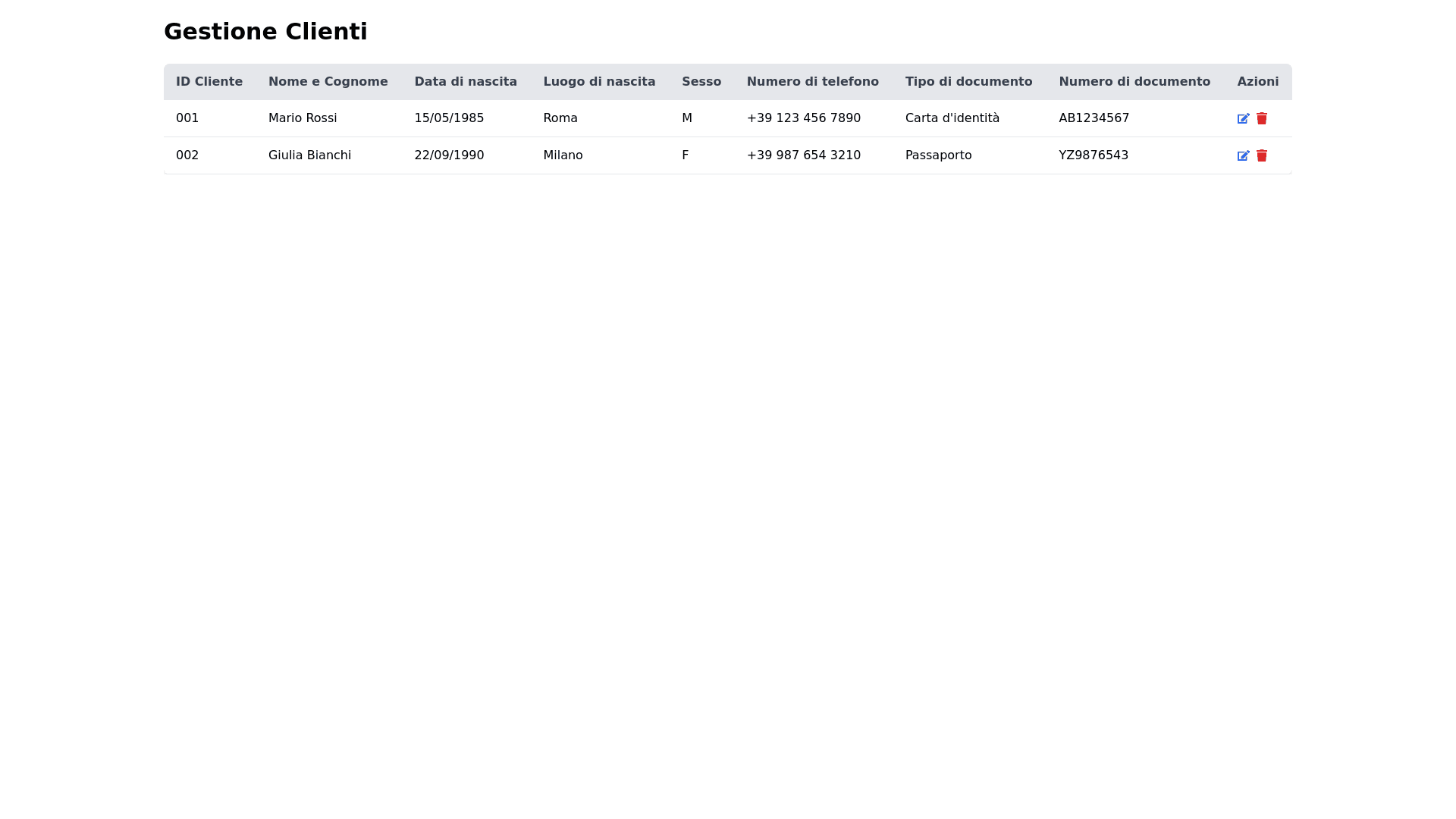The height and width of the screenshot is (819, 1456).
Task: Click phone number +39 123 456 7890
Action: pyautogui.click(x=803, y=118)
